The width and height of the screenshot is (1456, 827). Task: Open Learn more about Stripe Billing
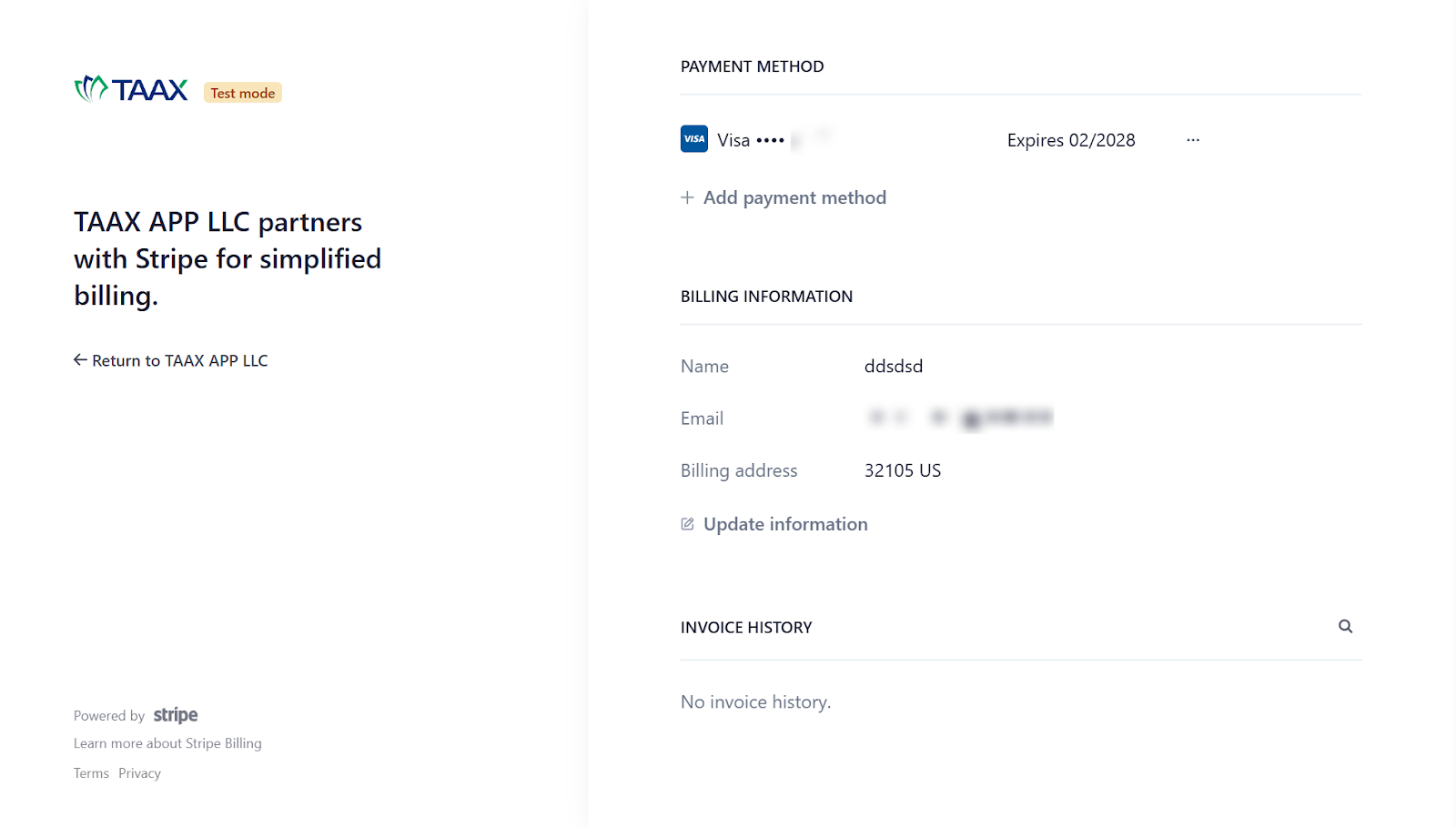[167, 743]
